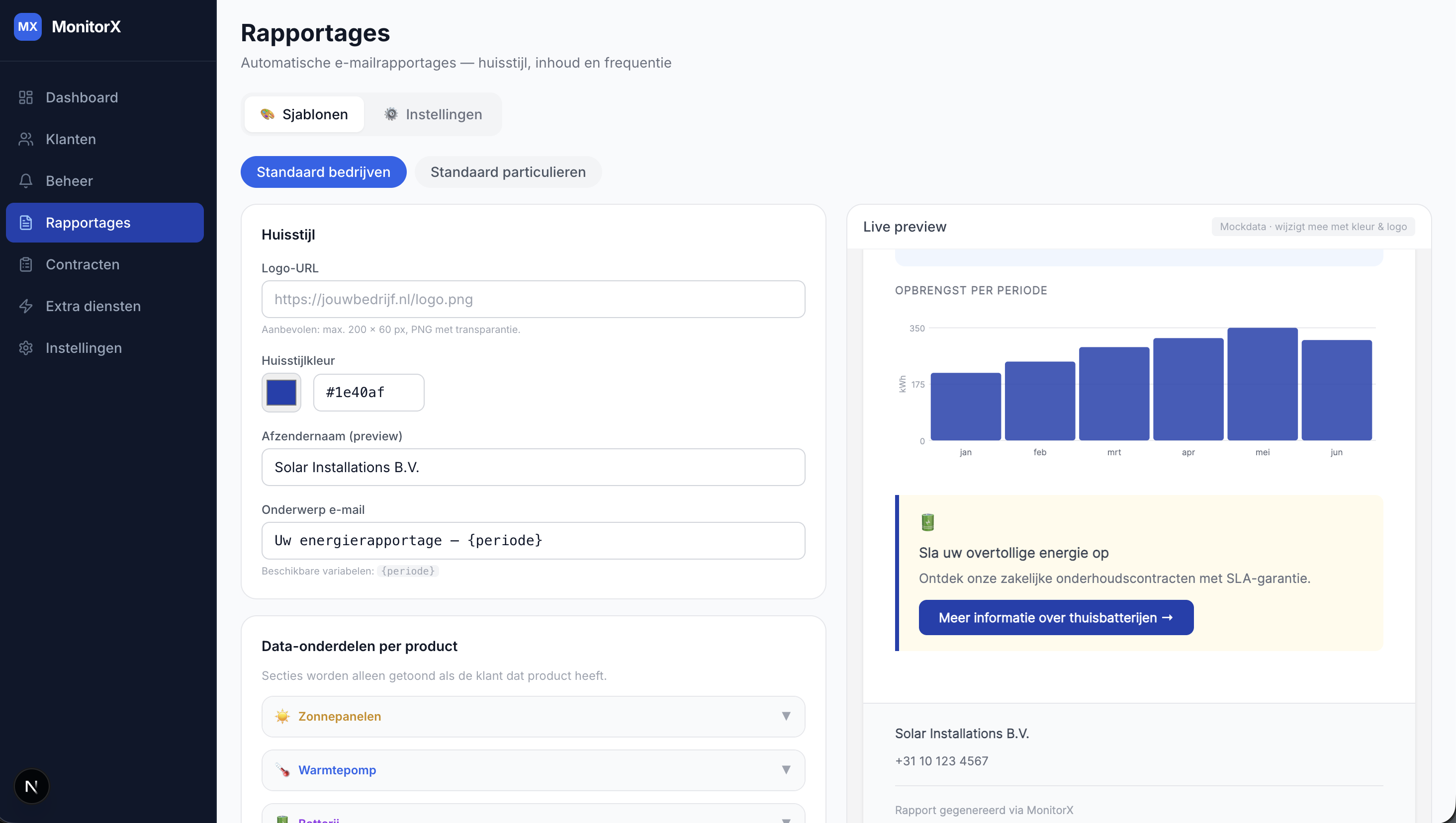Image resolution: width=1456 pixels, height=823 pixels.
Task: Expand the Warmtepomp section
Action: coord(533,770)
